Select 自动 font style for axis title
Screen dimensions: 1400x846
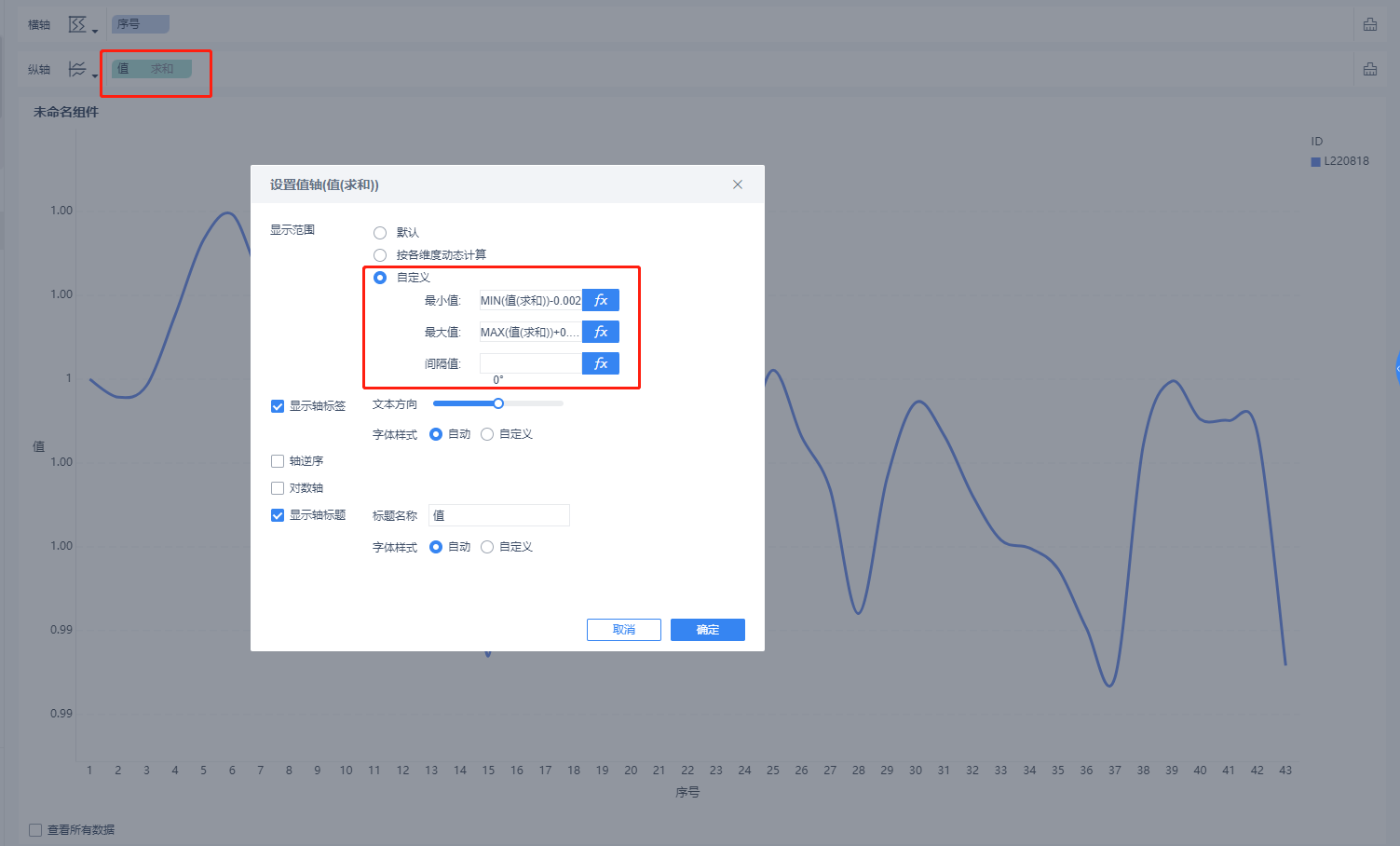(436, 547)
